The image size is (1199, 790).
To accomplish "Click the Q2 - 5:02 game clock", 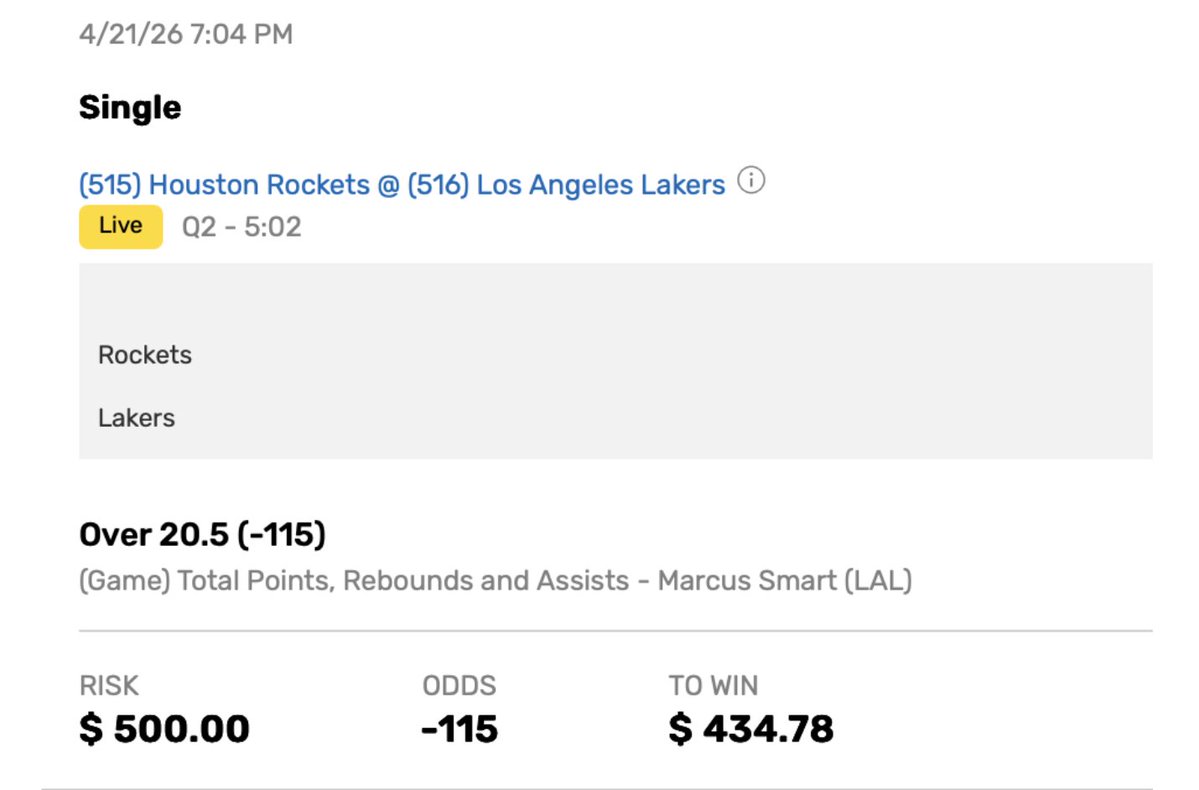I will tap(241, 227).
